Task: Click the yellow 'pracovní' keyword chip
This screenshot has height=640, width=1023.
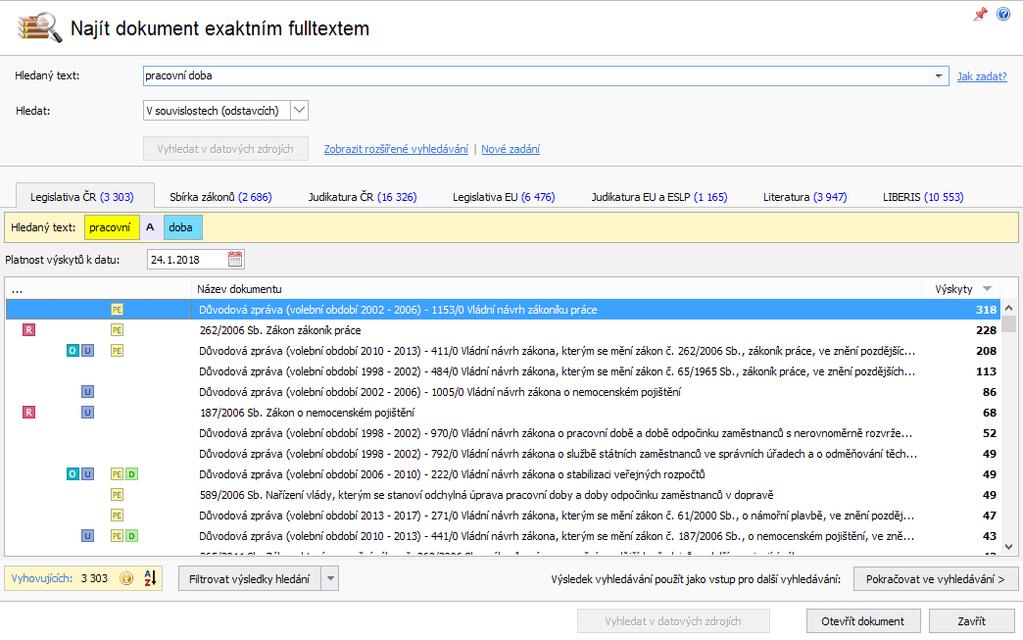Action: [x=110, y=228]
